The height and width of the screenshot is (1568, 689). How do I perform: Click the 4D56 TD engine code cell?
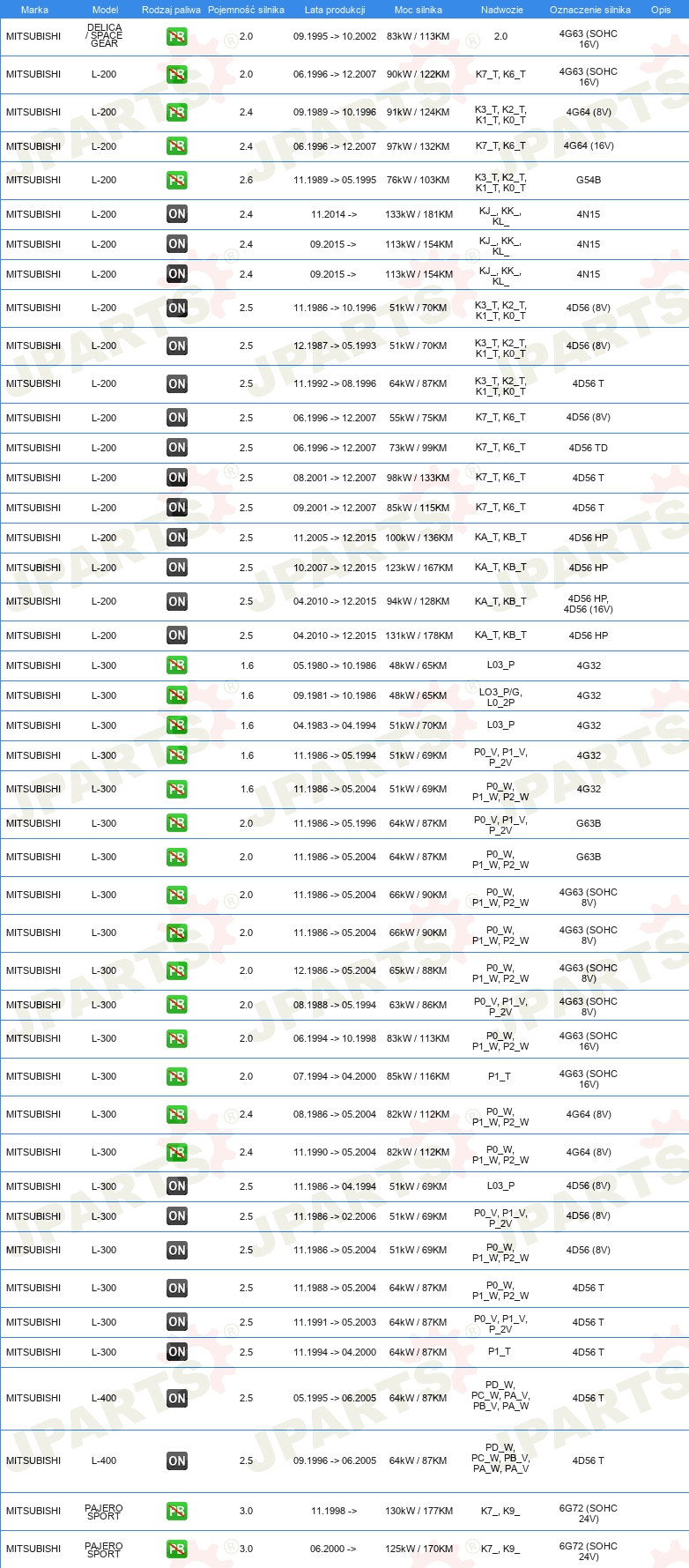[589, 448]
